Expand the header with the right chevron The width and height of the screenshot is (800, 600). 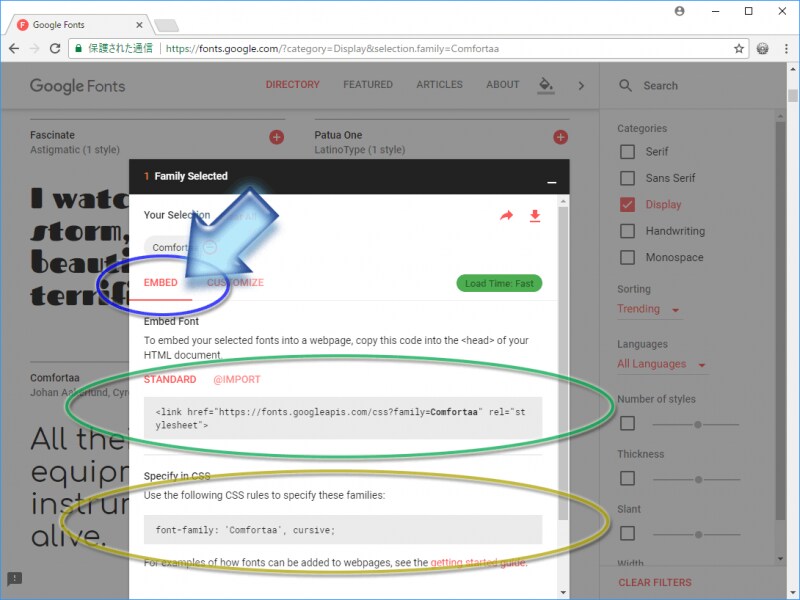click(x=581, y=86)
